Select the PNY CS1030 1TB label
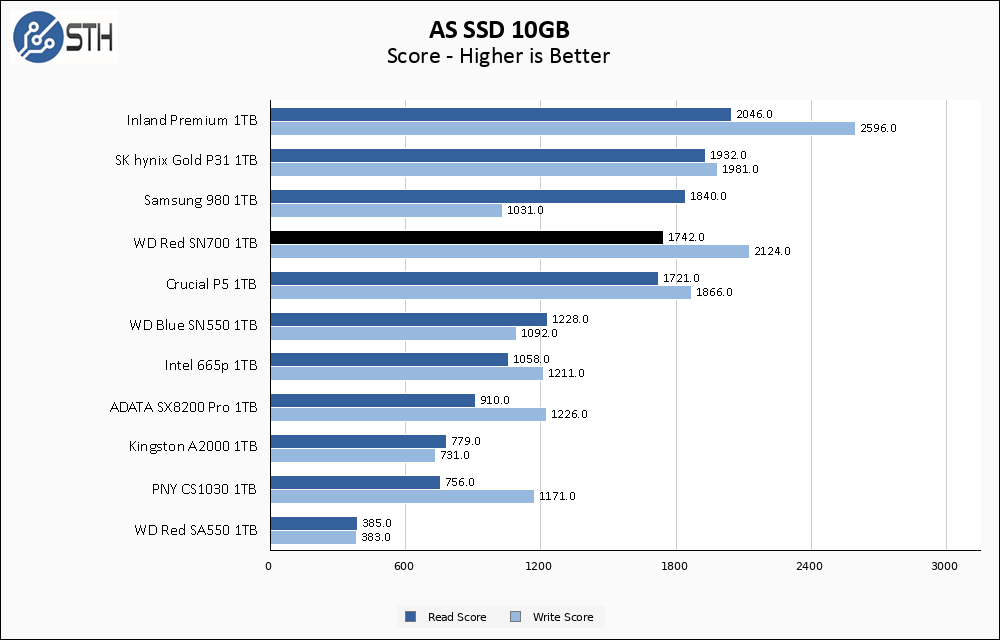1000x640 pixels. click(x=205, y=489)
